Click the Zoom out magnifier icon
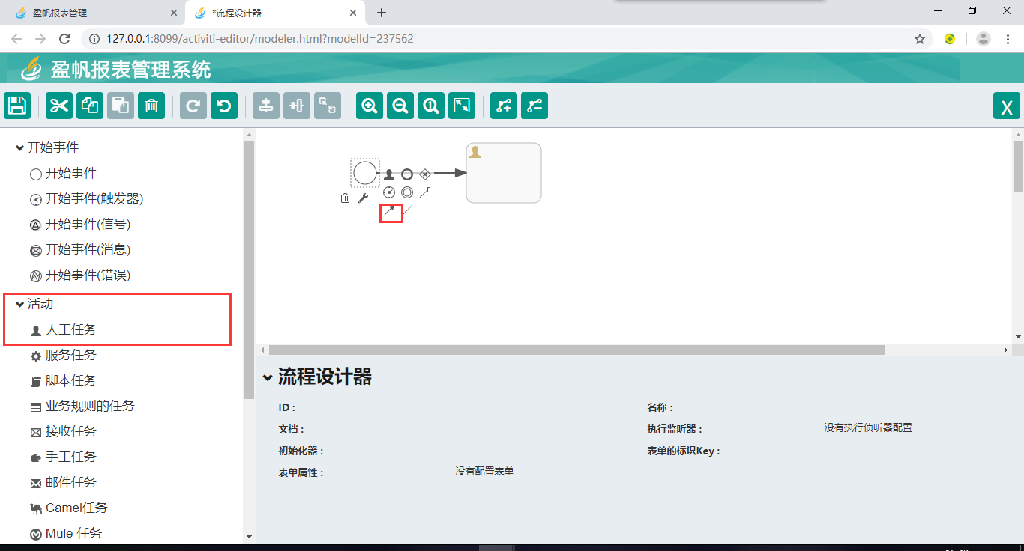1024x551 pixels. [x=400, y=106]
